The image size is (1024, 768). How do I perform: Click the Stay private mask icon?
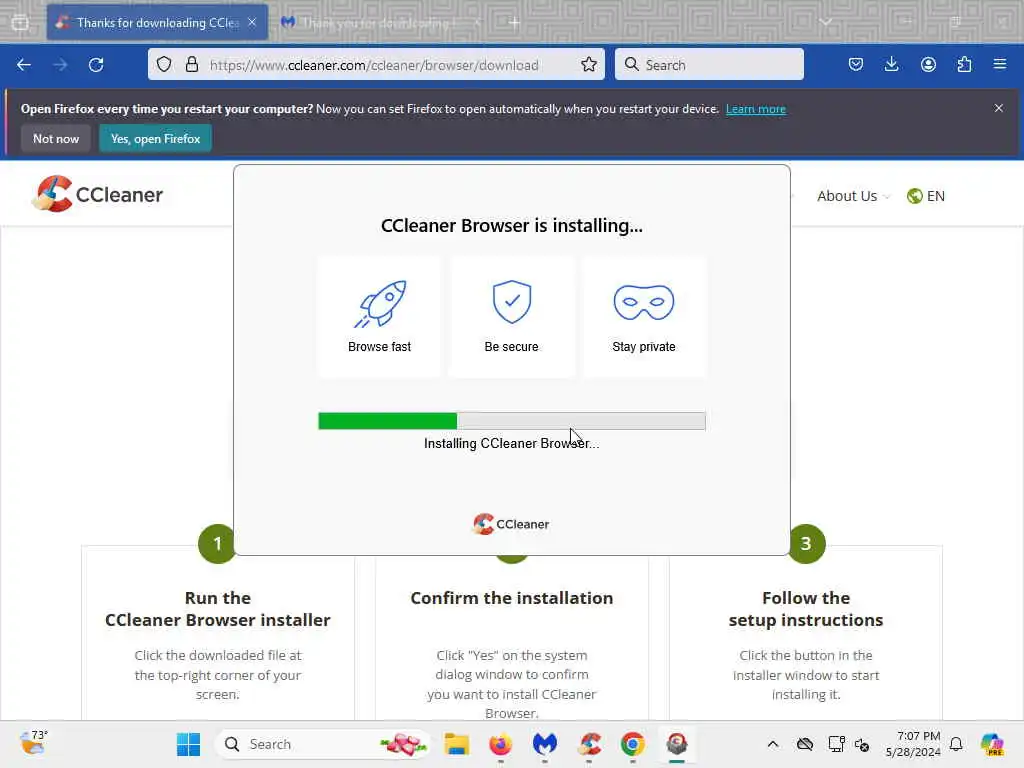pos(643,302)
